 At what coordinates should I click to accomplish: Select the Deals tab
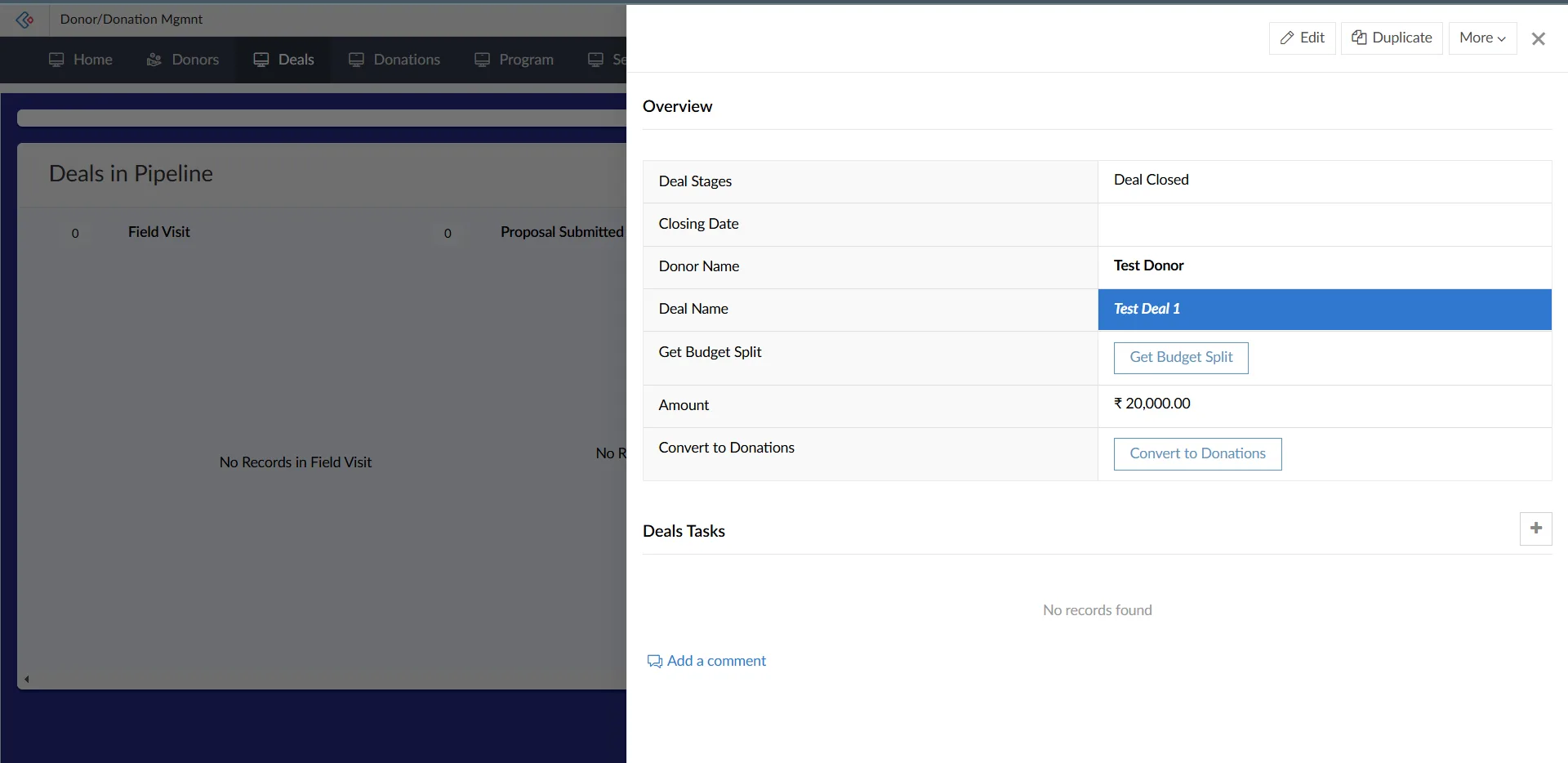point(283,60)
